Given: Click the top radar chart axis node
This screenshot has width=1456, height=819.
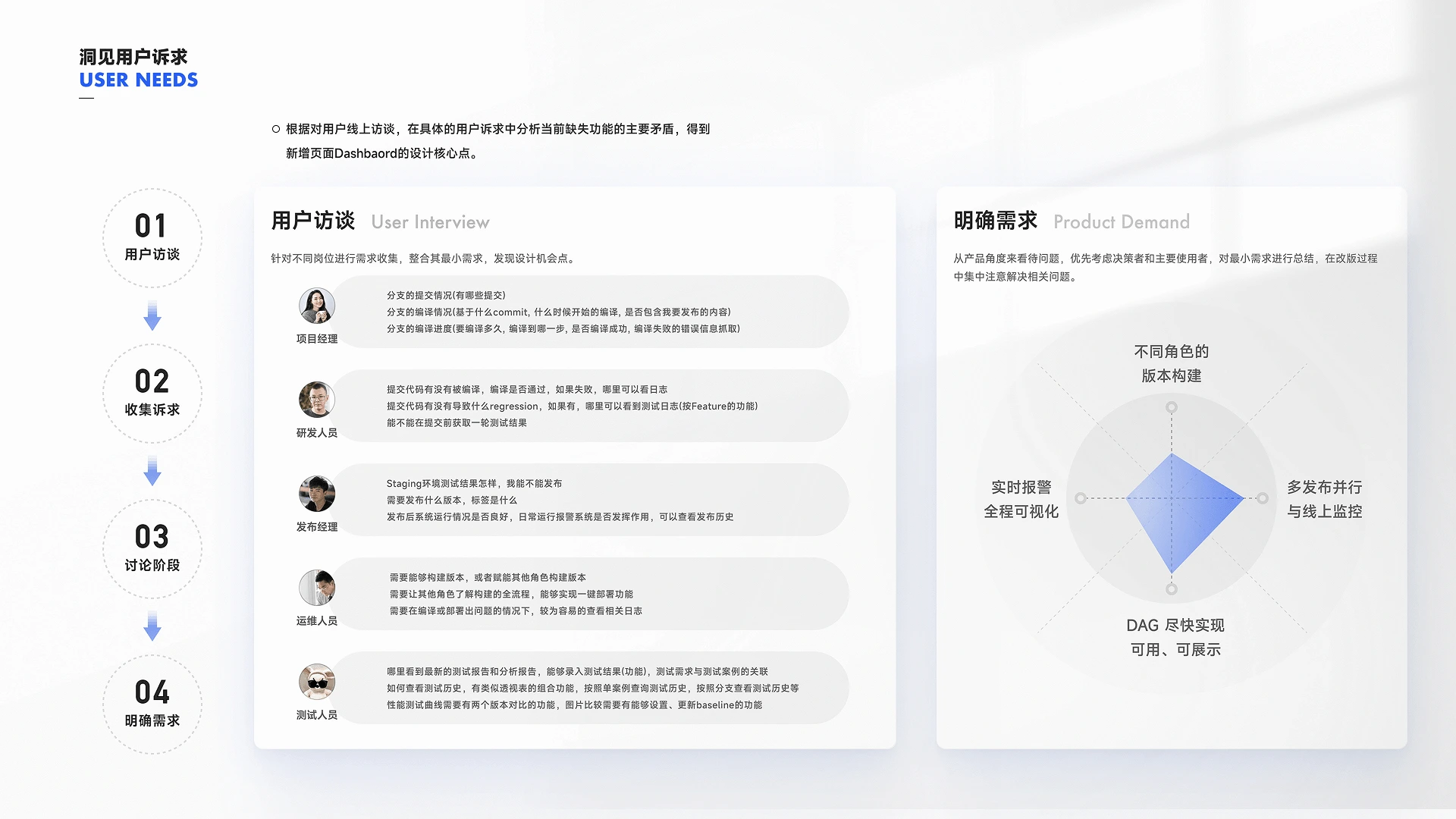Looking at the screenshot, I should click(x=1172, y=407).
